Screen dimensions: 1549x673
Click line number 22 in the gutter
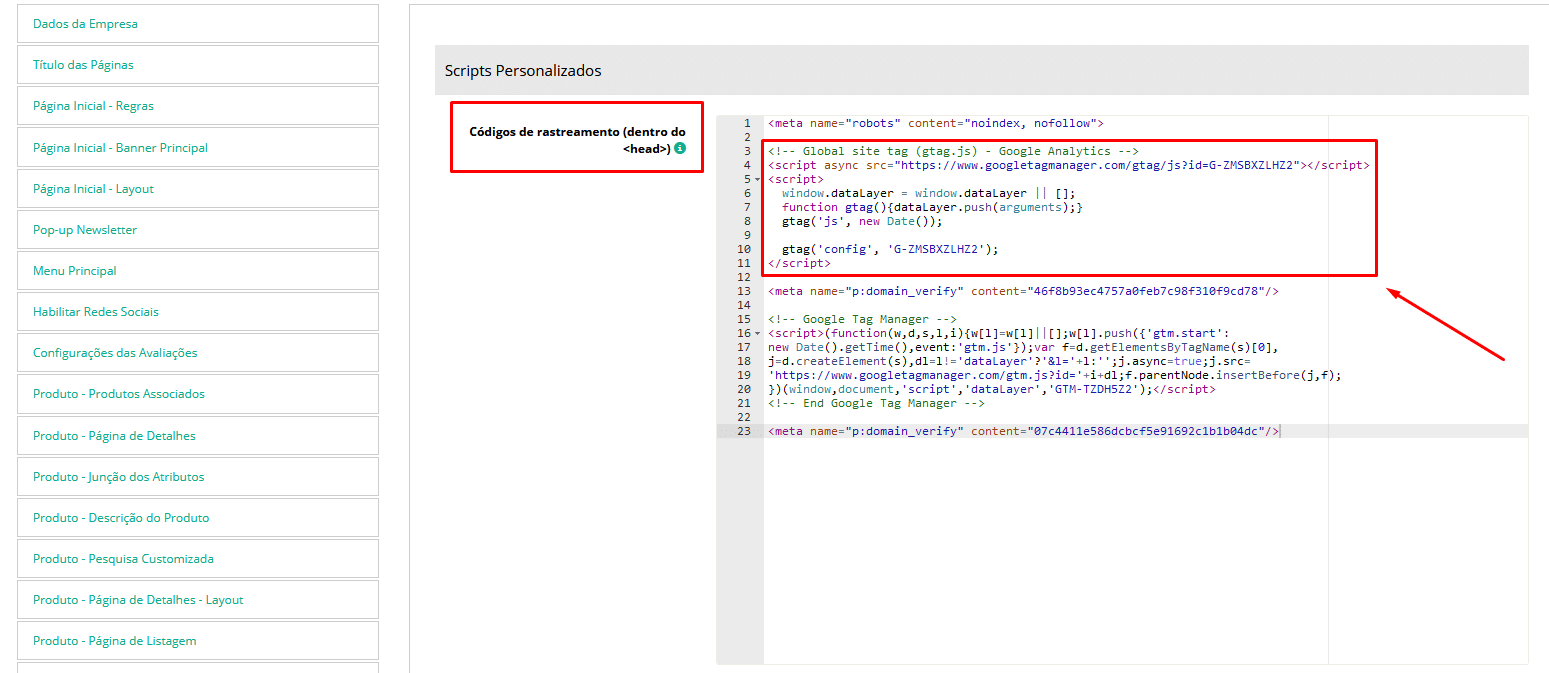[x=743, y=417]
